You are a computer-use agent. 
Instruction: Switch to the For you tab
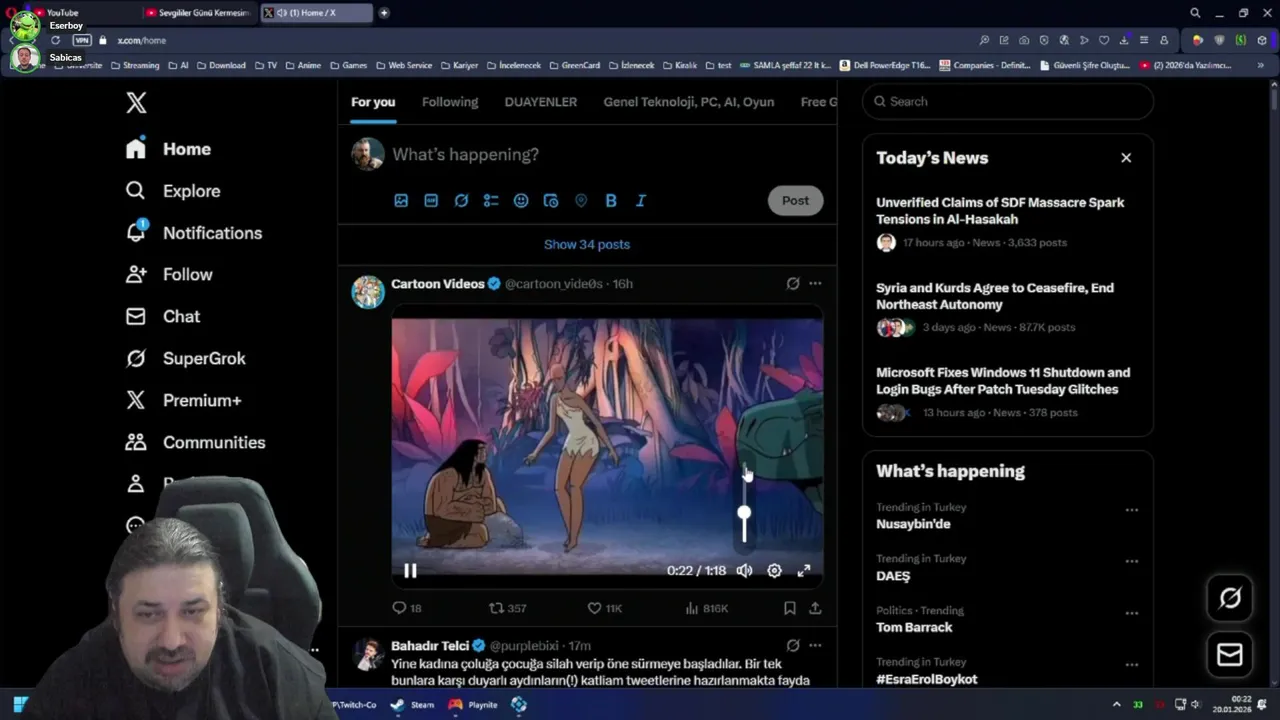pyautogui.click(x=373, y=102)
